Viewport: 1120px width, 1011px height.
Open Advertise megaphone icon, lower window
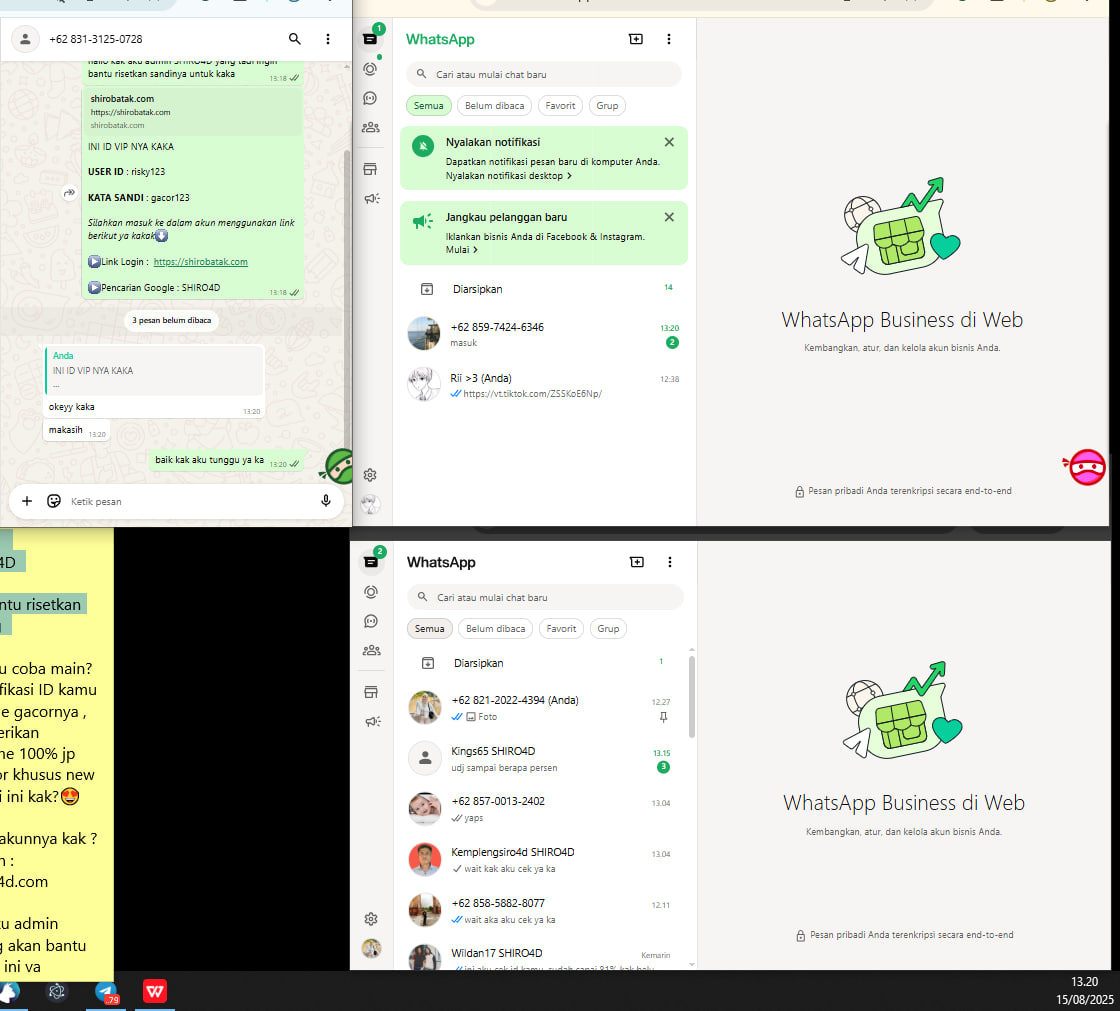[372, 722]
